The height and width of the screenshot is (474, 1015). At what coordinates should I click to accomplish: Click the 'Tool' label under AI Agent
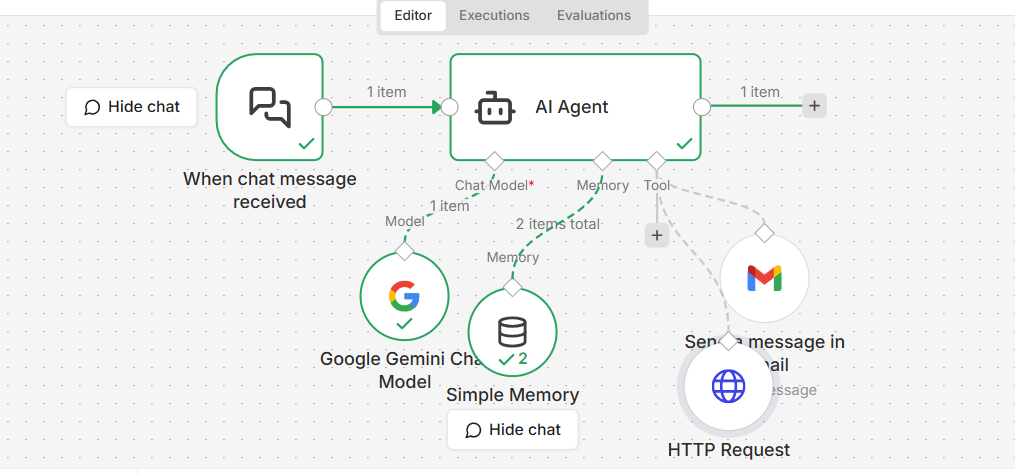[x=656, y=185]
